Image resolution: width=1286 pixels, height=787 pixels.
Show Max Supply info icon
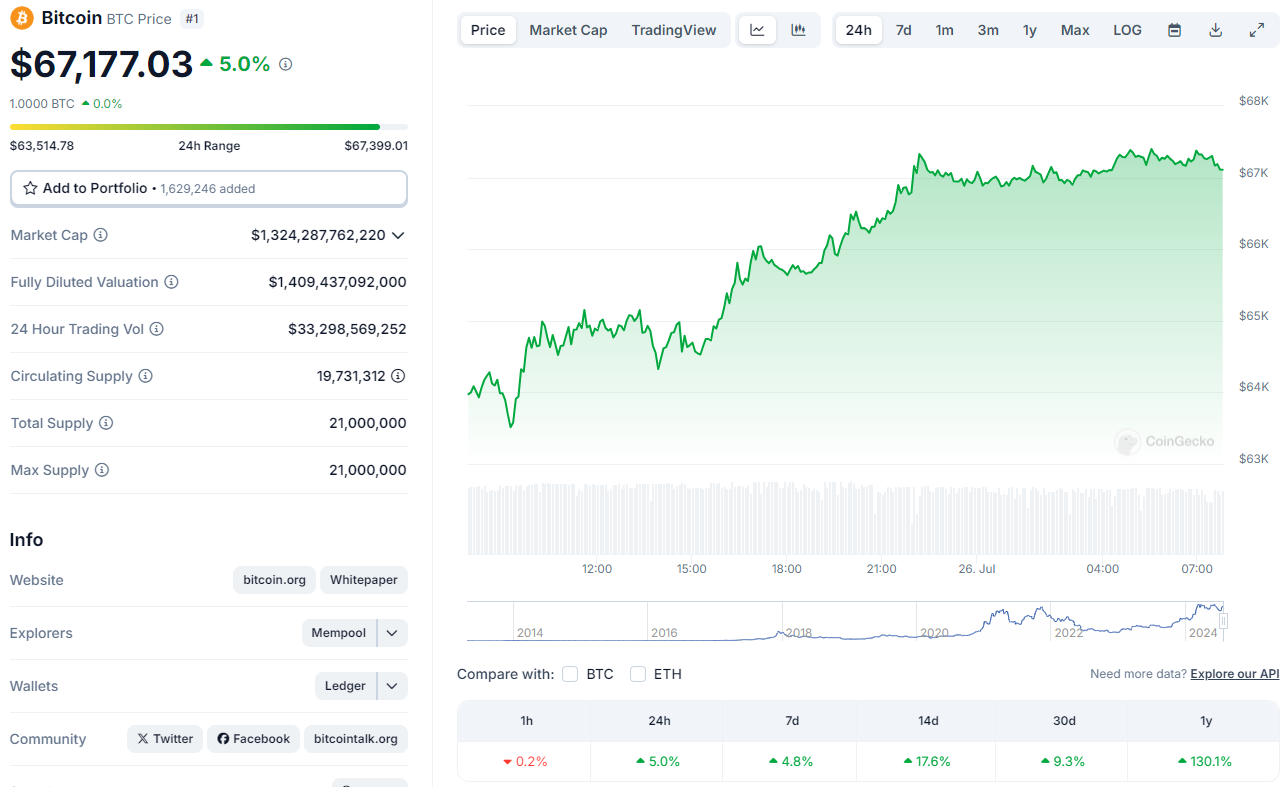(102, 470)
